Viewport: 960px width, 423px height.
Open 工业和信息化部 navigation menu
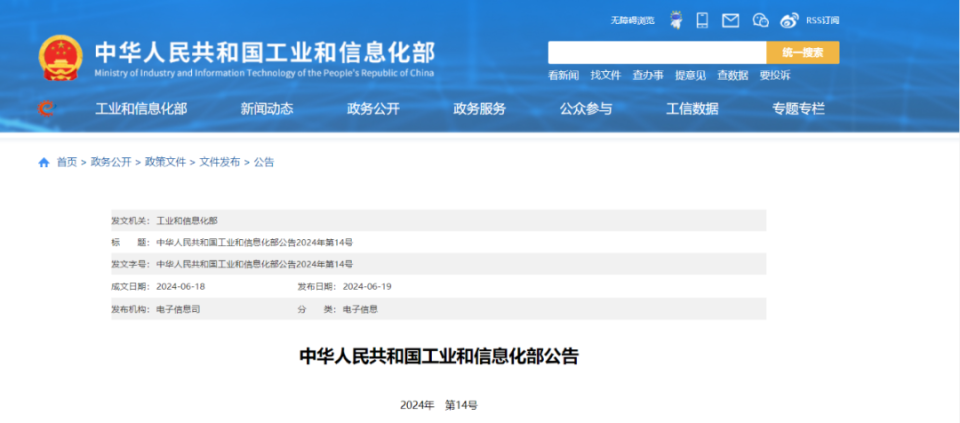pyautogui.click(x=141, y=109)
